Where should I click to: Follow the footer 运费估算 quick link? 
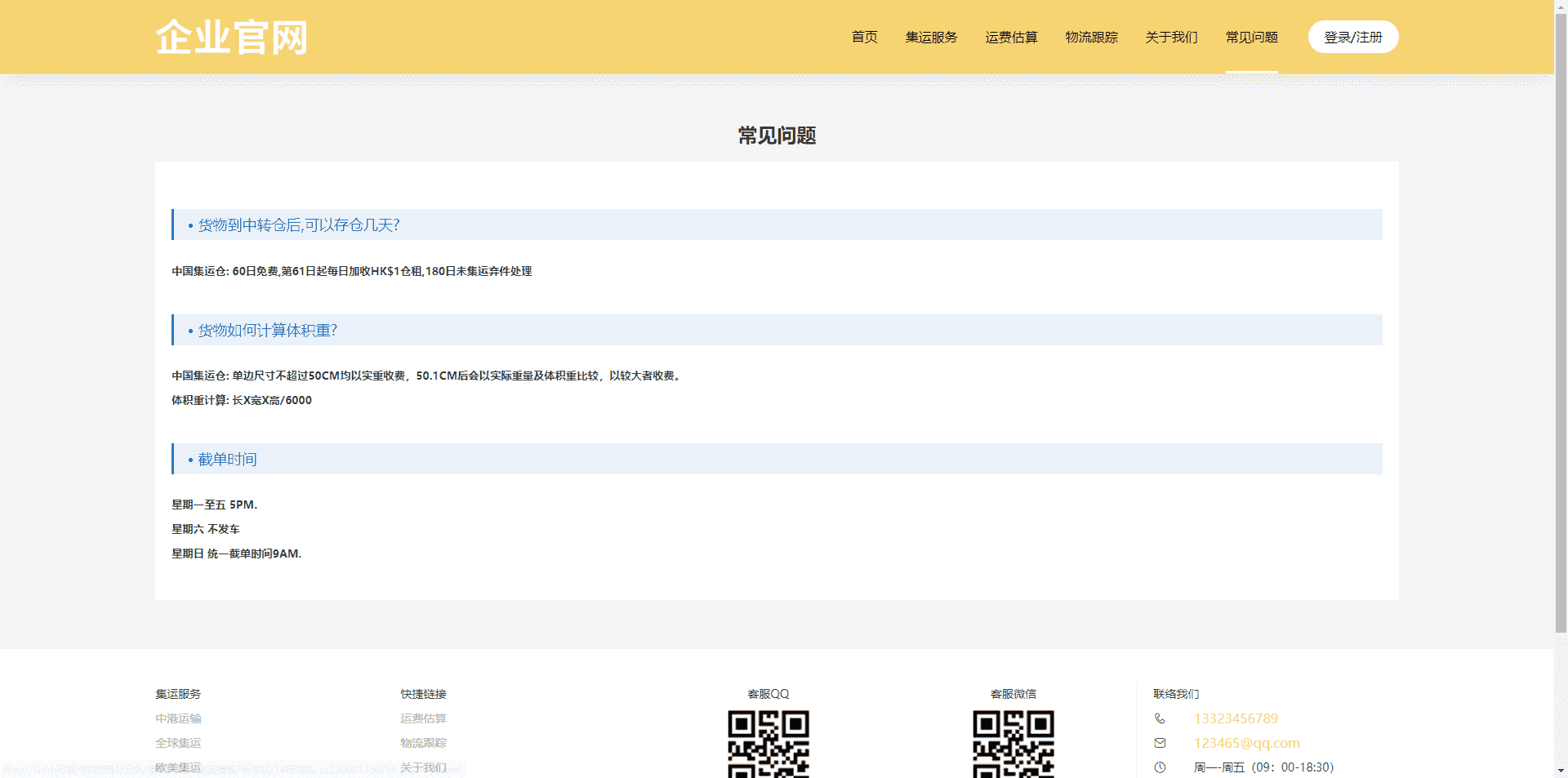tap(423, 718)
